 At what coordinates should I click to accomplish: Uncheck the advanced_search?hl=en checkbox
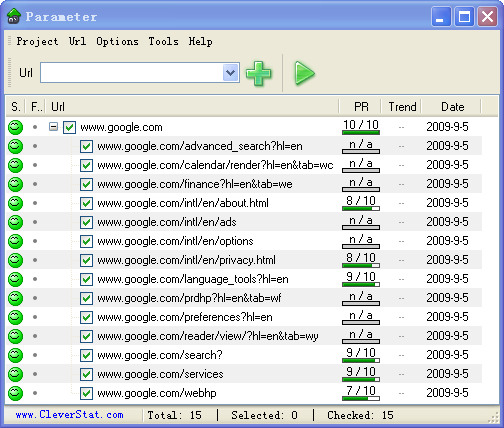point(86,146)
